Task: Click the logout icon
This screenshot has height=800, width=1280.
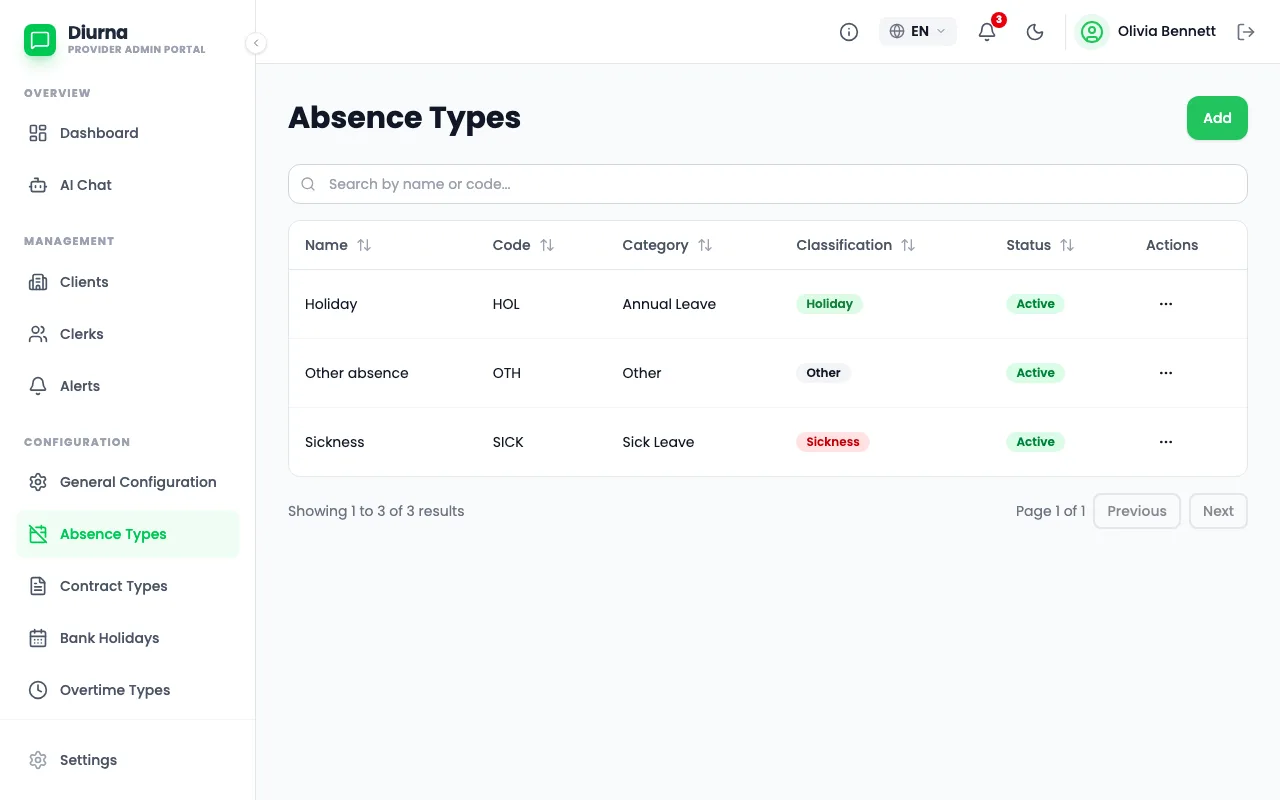Action: [x=1246, y=32]
